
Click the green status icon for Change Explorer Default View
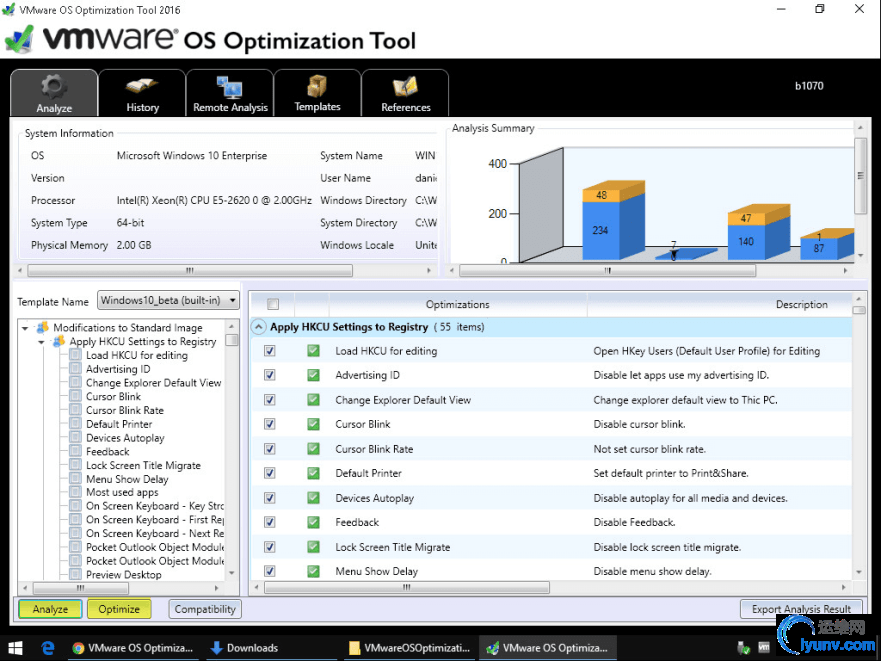[313, 400]
